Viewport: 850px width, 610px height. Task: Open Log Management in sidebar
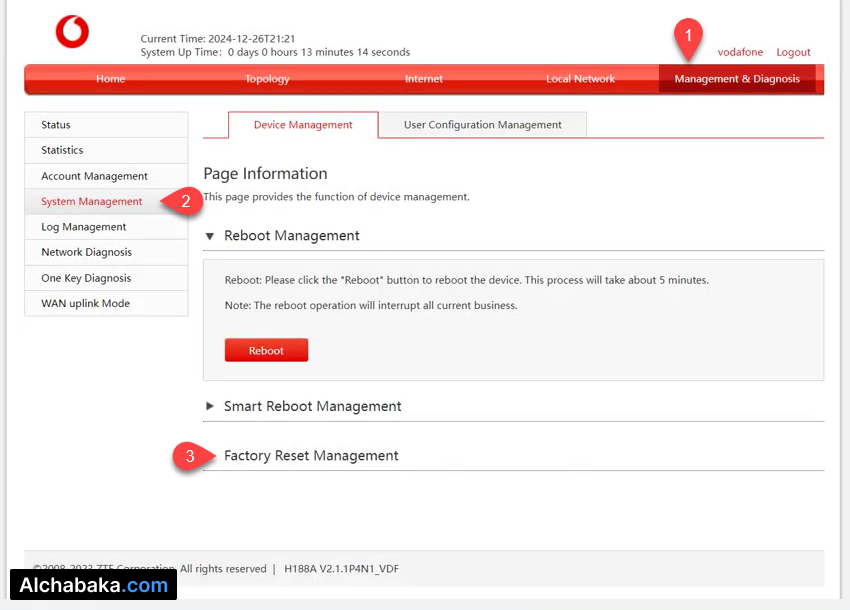[x=84, y=227]
